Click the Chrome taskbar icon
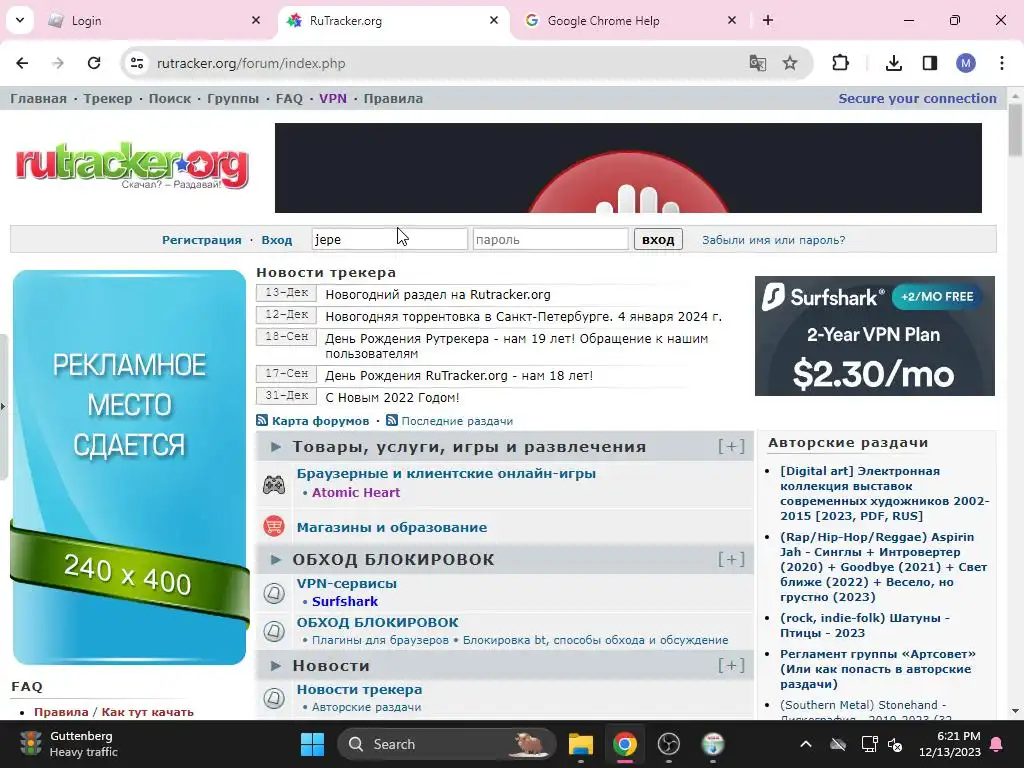1024x768 pixels. 625,744
